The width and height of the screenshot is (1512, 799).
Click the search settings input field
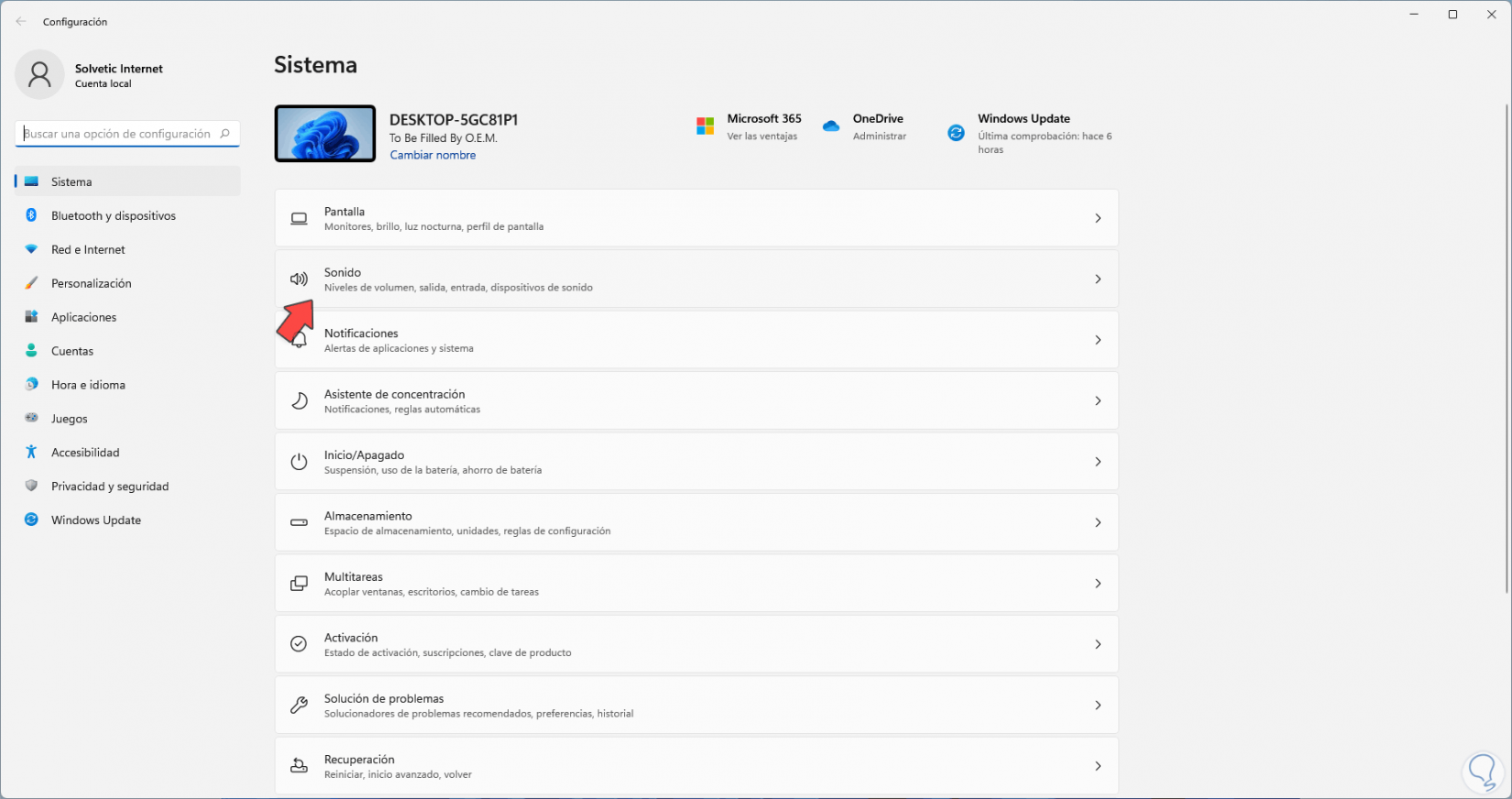[x=127, y=134]
